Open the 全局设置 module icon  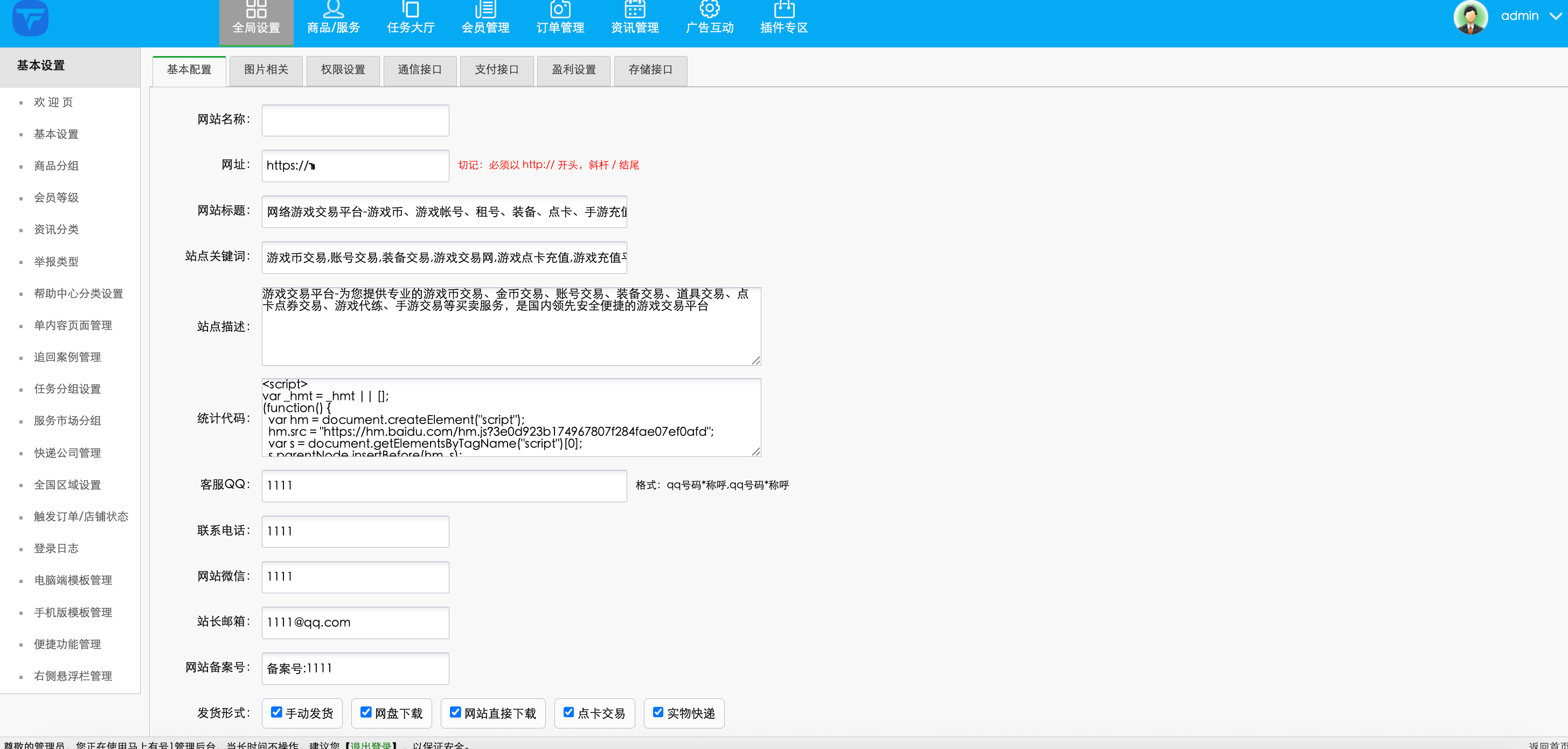(255, 15)
